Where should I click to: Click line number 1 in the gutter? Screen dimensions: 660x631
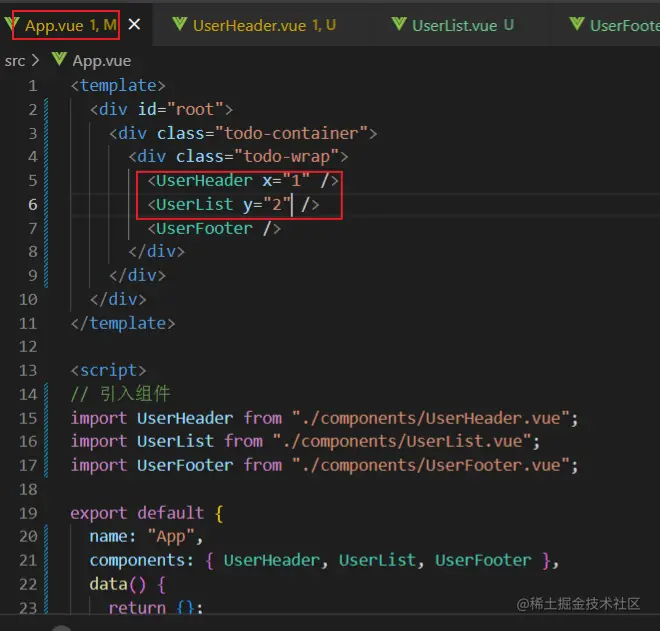(33, 86)
